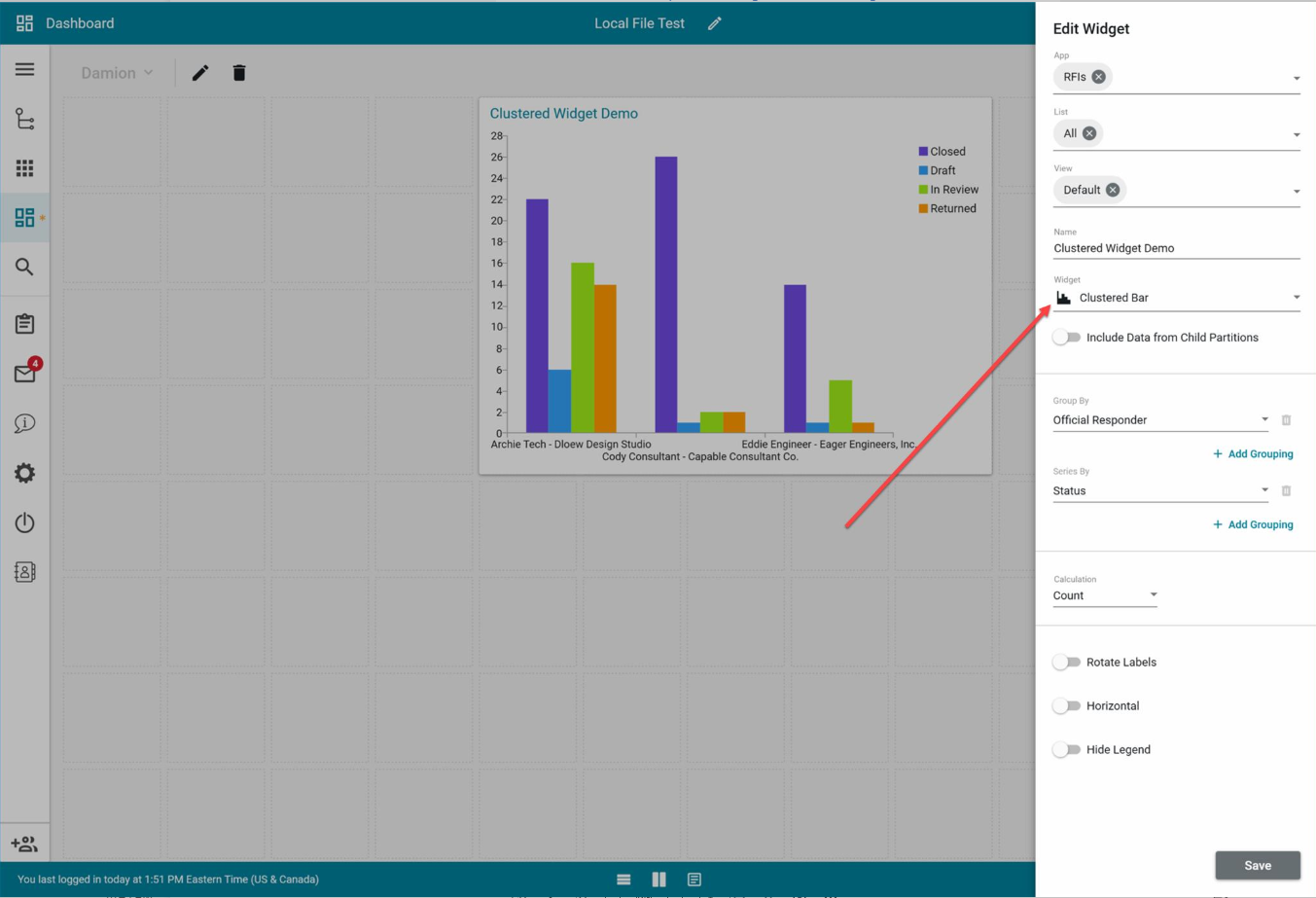
Task: Click the Name field Clustered Widget Demo
Action: point(1176,248)
